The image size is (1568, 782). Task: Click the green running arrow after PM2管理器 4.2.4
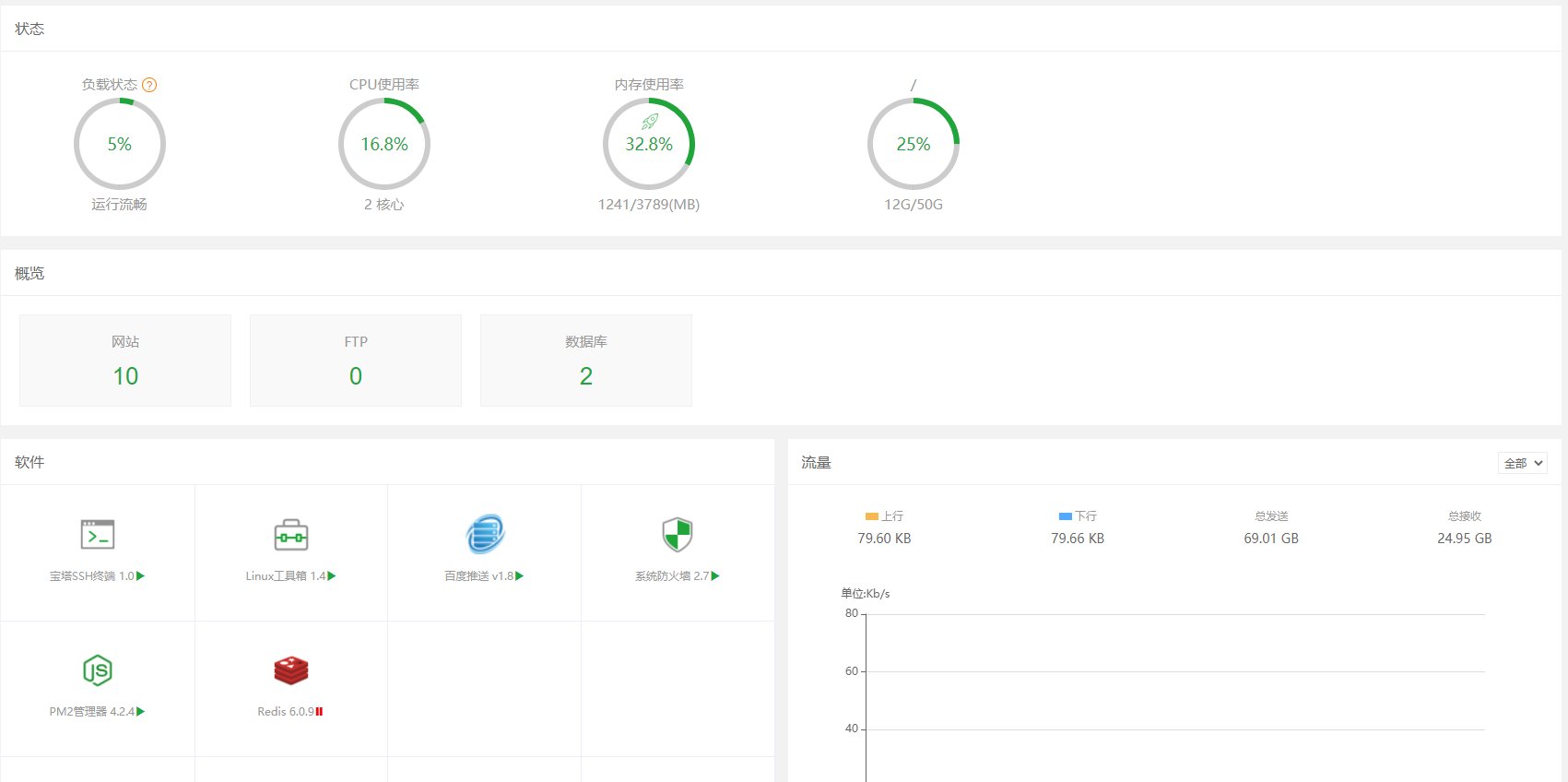click(140, 712)
